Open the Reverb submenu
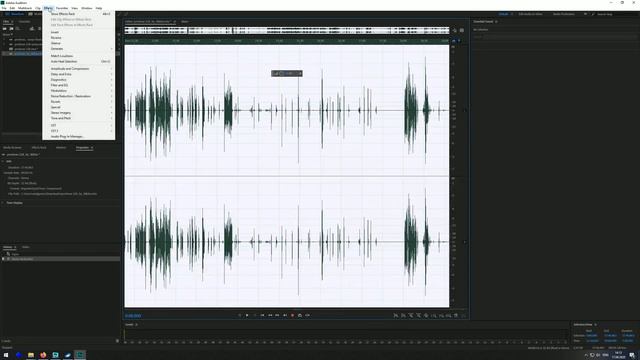 point(79,102)
